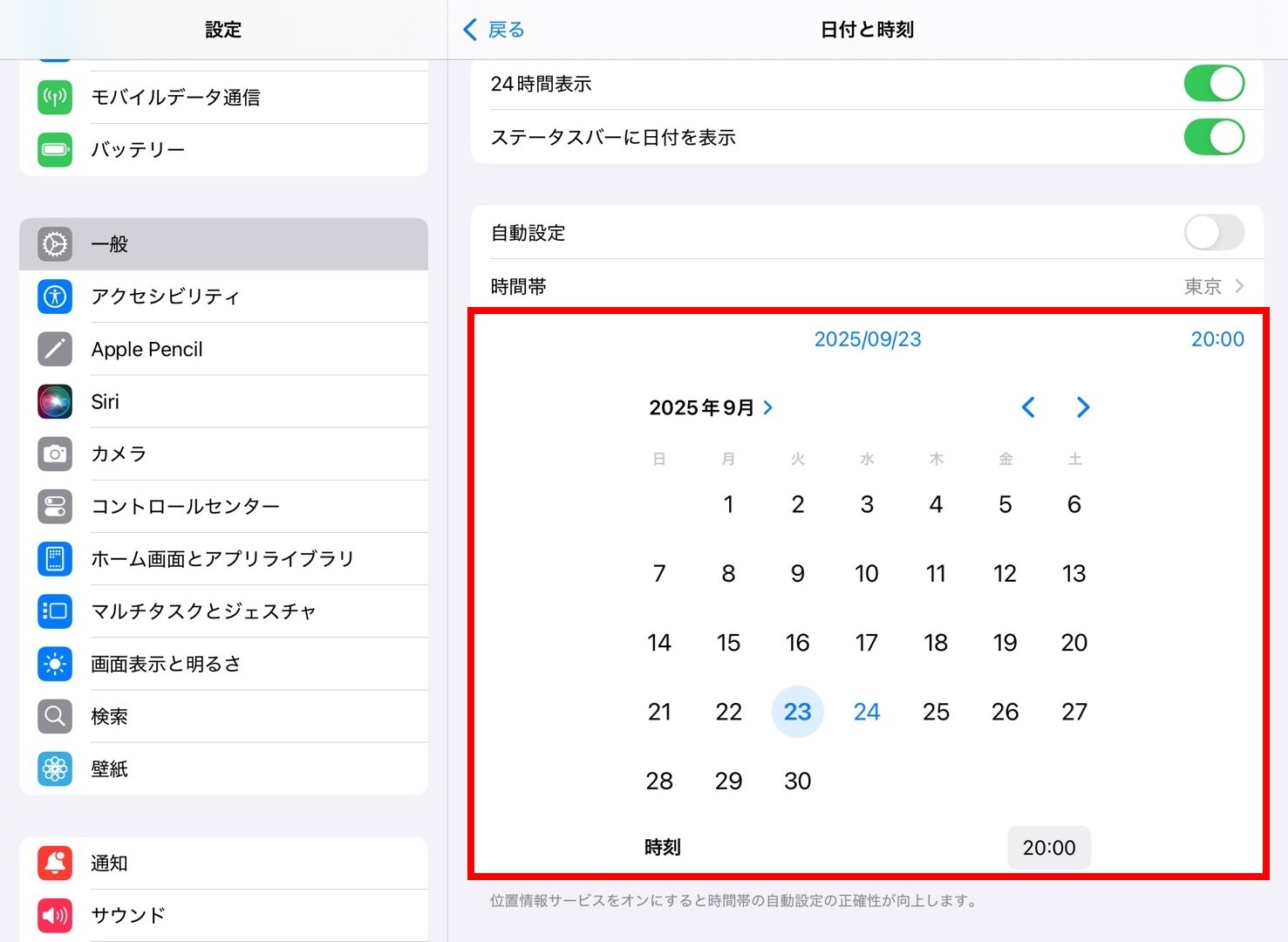
Task: Go to previous month with left chevron
Action: pyautogui.click(x=1028, y=407)
